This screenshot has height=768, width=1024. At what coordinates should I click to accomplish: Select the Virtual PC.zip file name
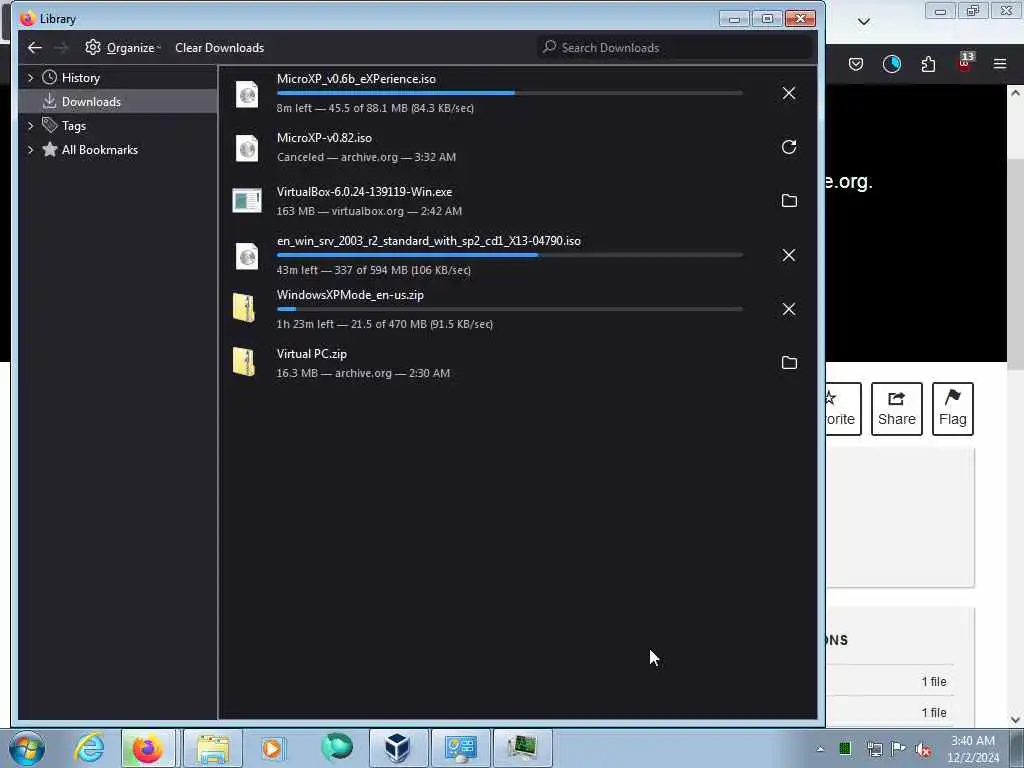[x=312, y=354]
